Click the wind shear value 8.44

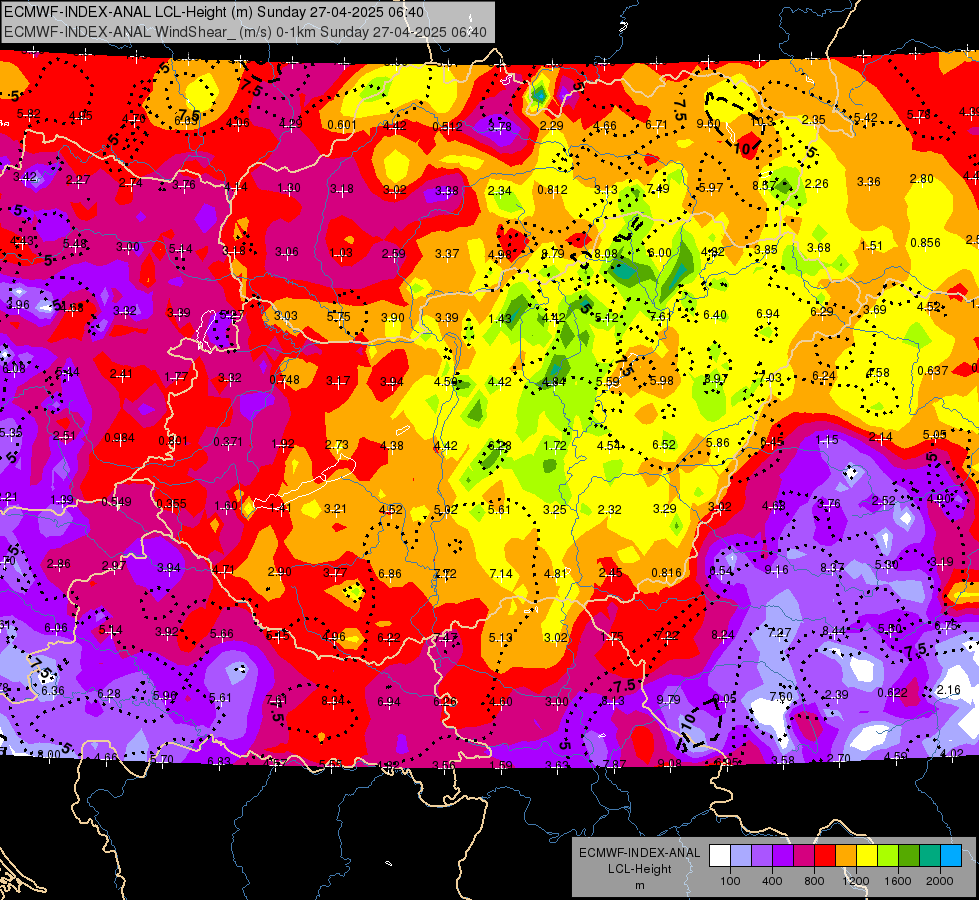pos(834,631)
